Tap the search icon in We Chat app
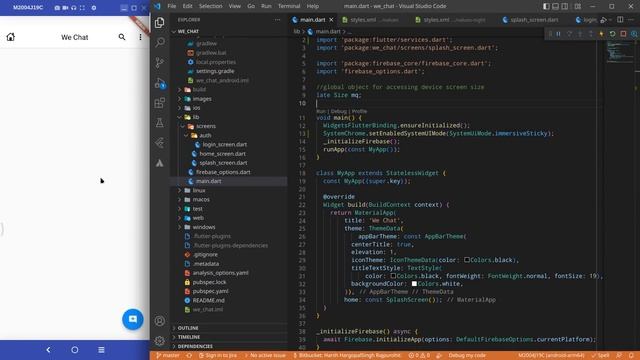This screenshot has width=640, height=360. pyautogui.click(x=122, y=37)
